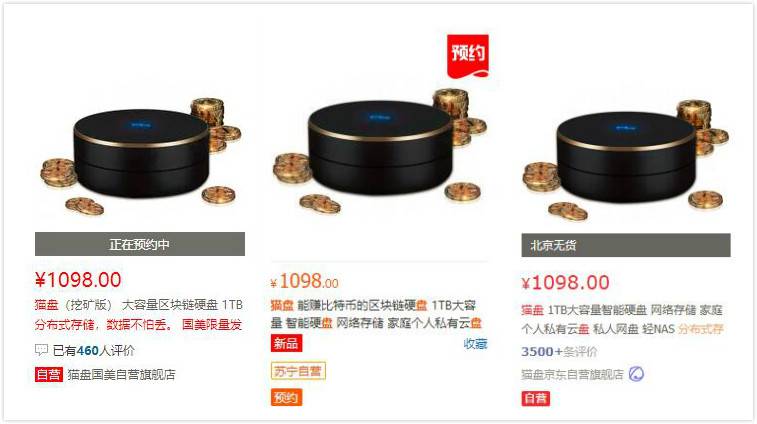The height and width of the screenshot is (424, 757).
Task: Click the comment bubble icon beside 已有460人评价
Action: [42, 350]
